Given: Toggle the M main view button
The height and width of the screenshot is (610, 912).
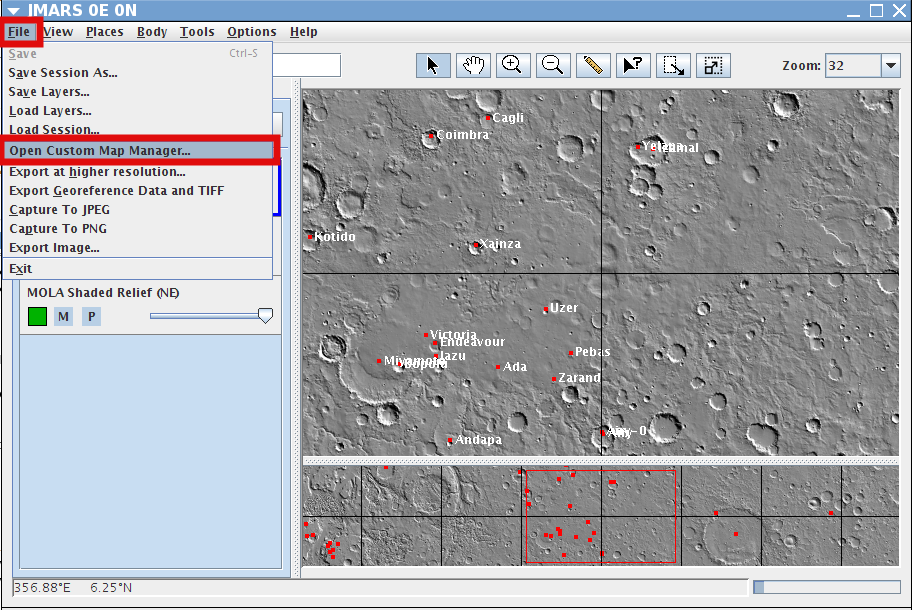Looking at the screenshot, I should pyautogui.click(x=63, y=316).
